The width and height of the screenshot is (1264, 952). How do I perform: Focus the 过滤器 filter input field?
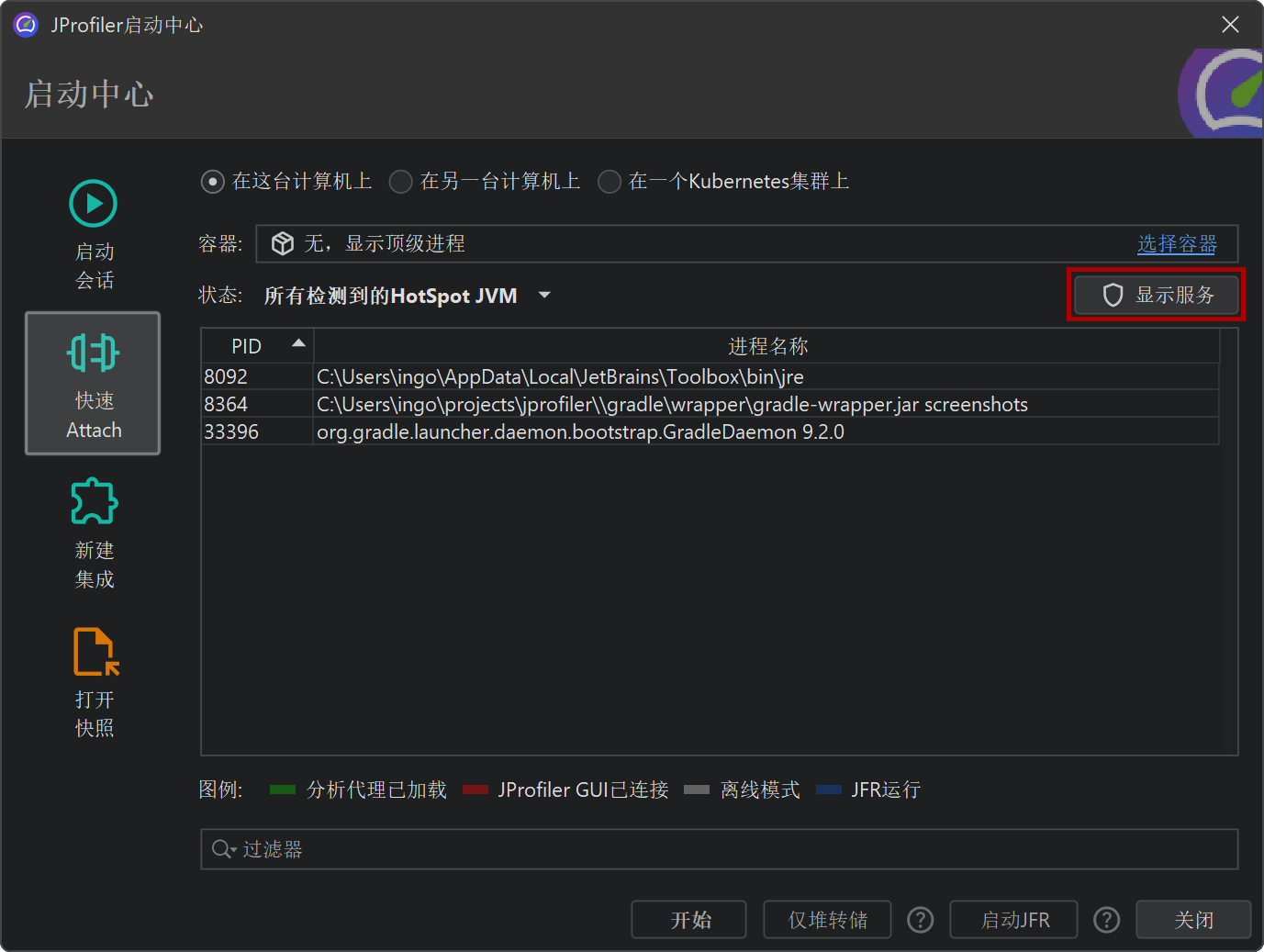click(x=720, y=849)
